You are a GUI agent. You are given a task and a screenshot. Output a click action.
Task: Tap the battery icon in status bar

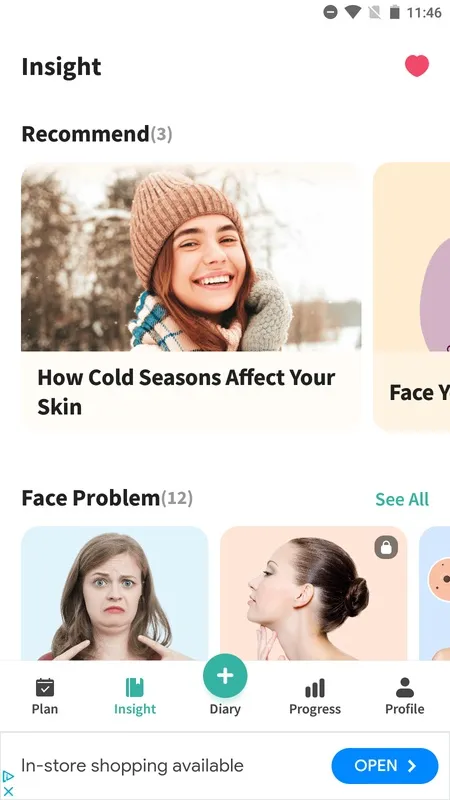394,12
